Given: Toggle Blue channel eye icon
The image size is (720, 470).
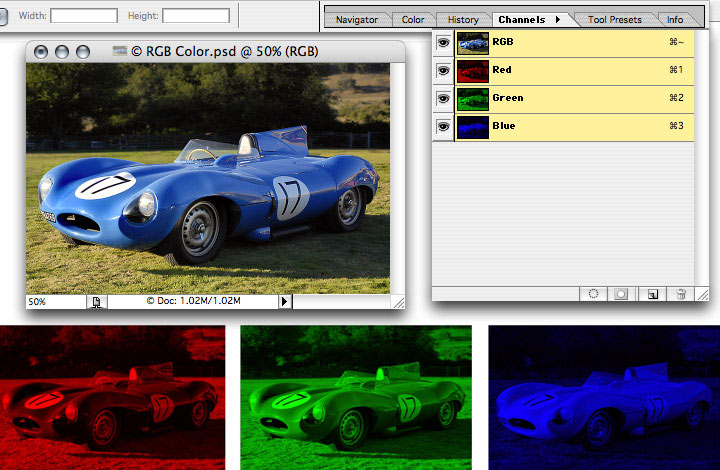Looking at the screenshot, I should (x=443, y=127).
